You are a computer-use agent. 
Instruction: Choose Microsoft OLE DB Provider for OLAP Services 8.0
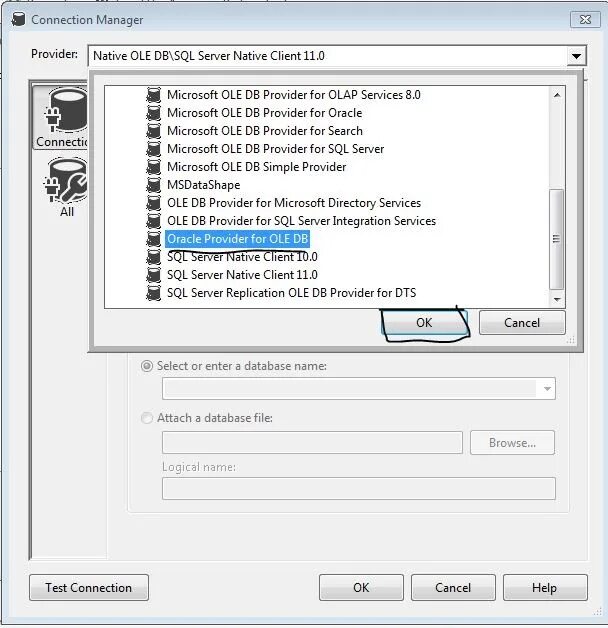pyautogui.click(x=294, y=95)
